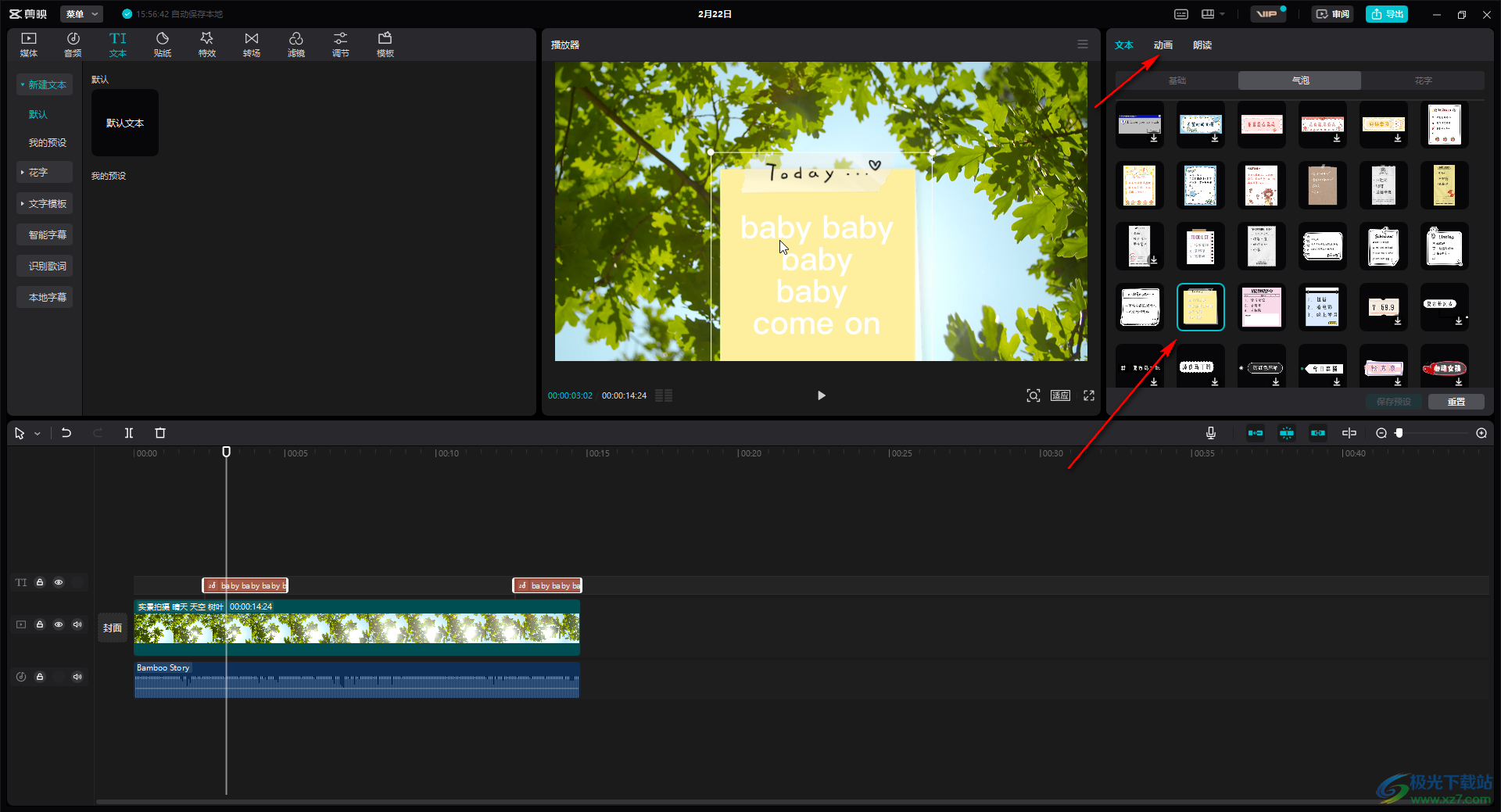Open the selection tool dropdown arrow

click(38, 434)
